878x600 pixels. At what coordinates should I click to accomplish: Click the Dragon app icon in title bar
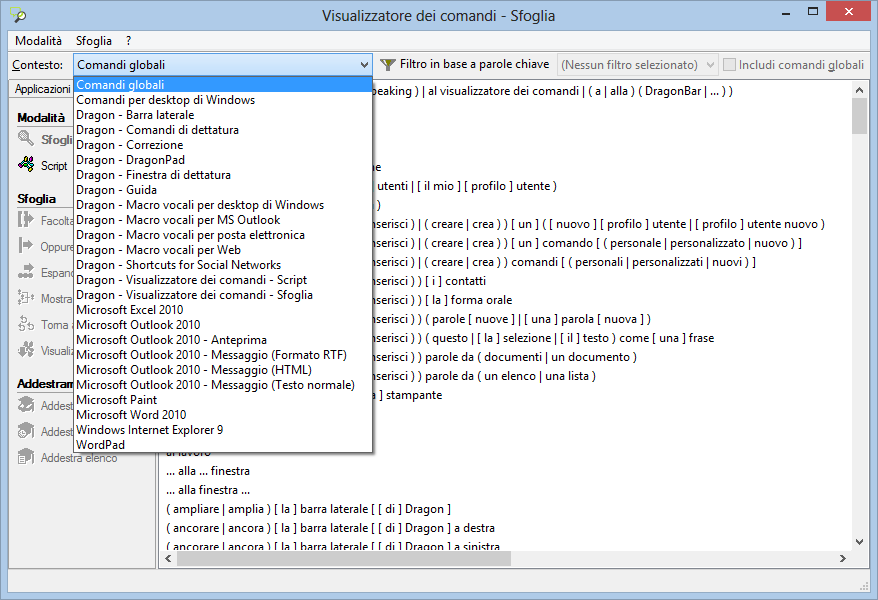pos(18,15)
